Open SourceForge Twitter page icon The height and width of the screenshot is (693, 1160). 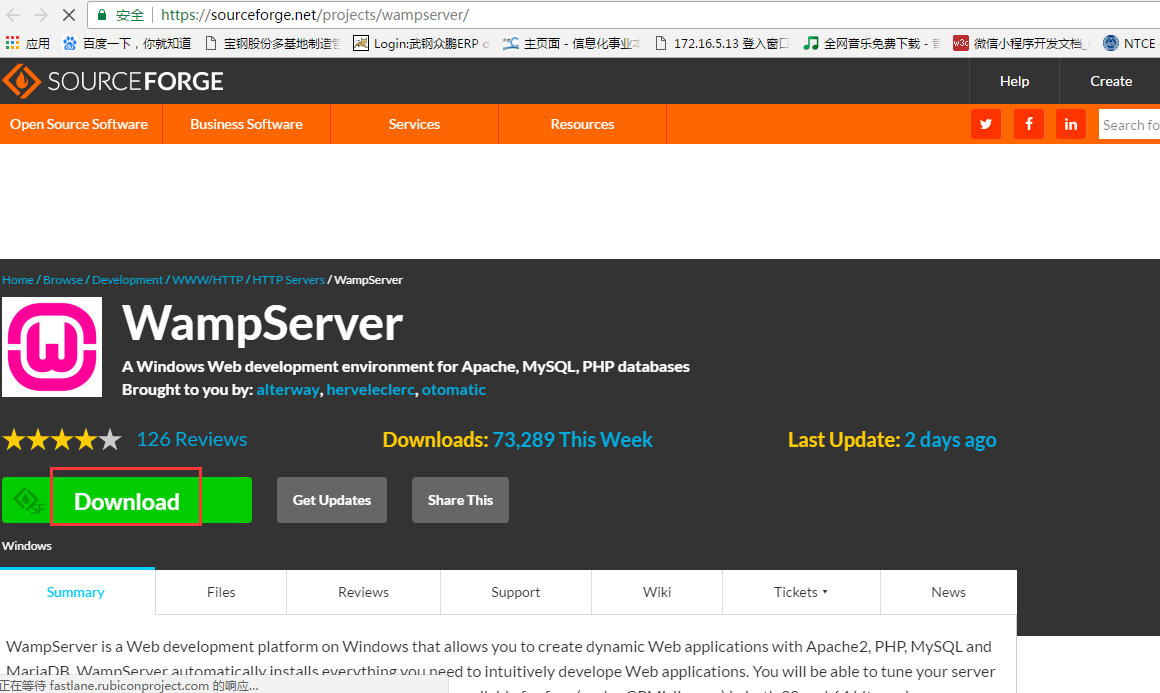tap(985, 124)
